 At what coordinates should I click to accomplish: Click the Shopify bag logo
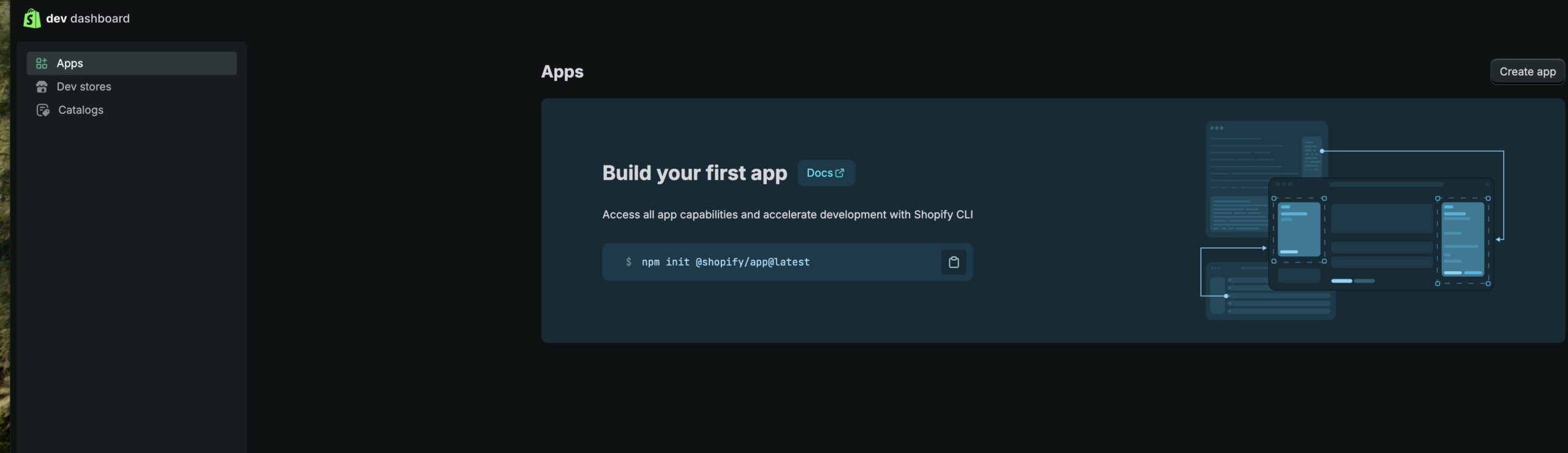[32, 18]
